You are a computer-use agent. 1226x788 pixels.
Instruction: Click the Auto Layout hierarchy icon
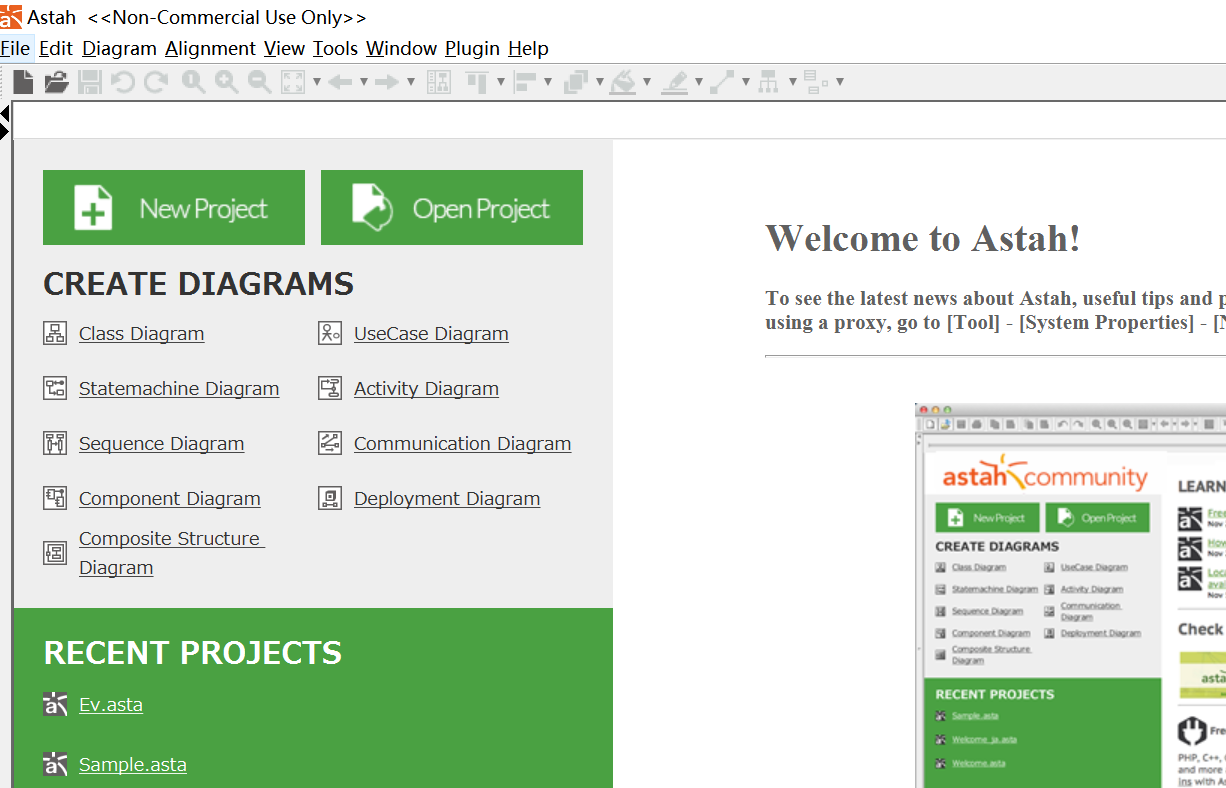[x=768, y=82]
